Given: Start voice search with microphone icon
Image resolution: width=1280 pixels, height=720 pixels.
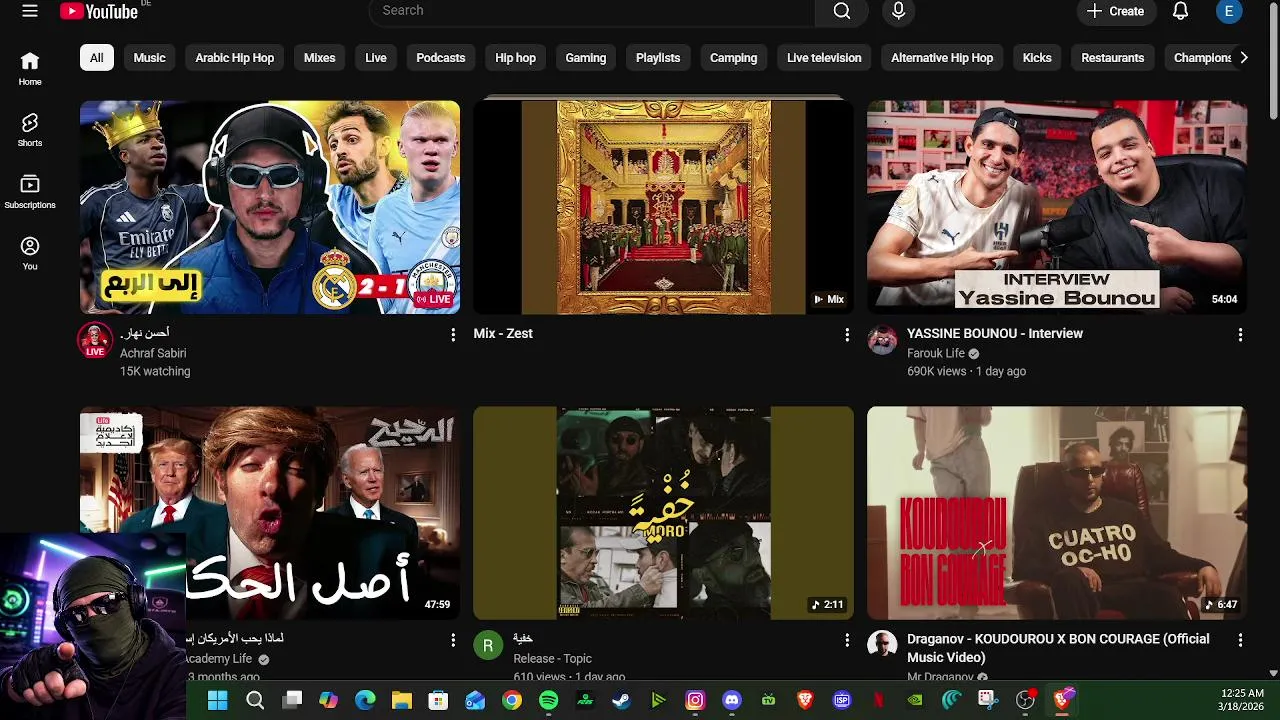Looking at the screenshot, I should coord(898,11).
